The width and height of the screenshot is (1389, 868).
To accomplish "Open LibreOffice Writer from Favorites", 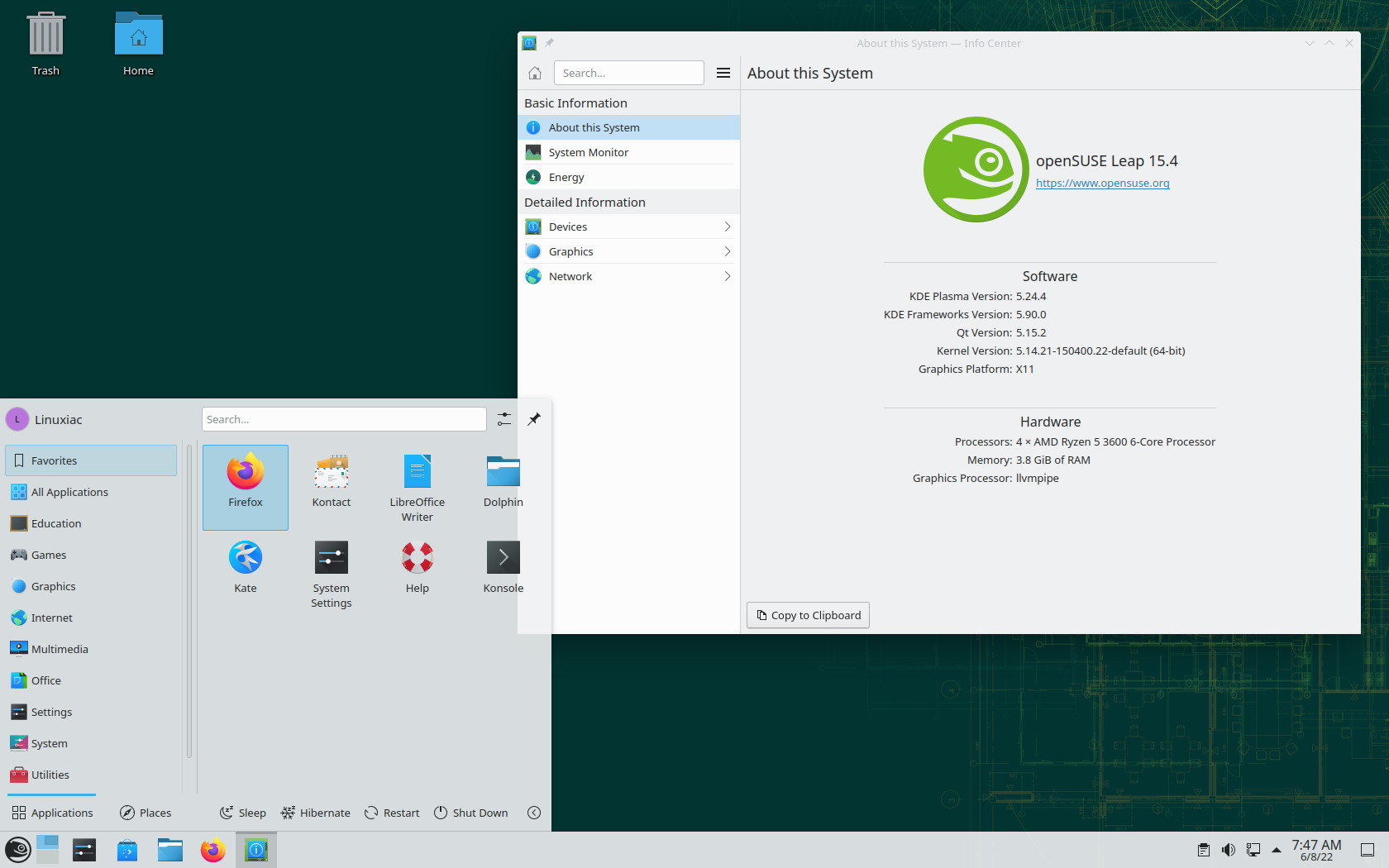I will [x=418, y=487].
